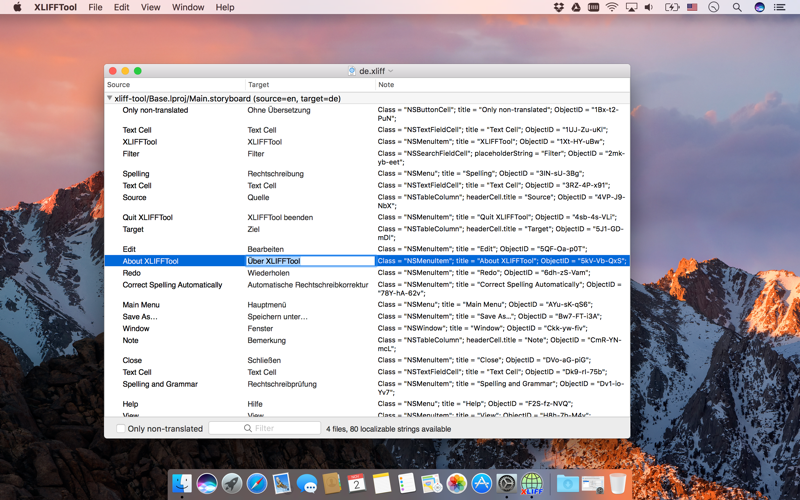
Task: Open Spotlight search in the menu bar
Action: (737, 7)
